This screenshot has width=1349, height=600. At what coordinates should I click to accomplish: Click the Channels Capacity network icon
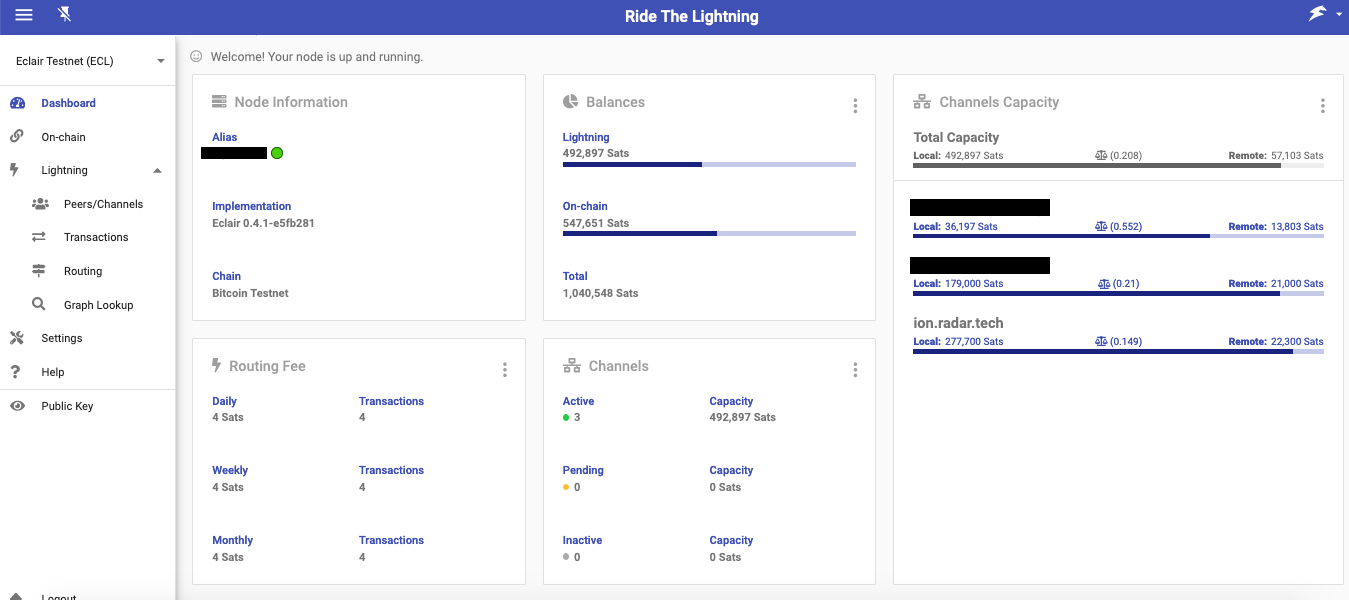point(922,102)
